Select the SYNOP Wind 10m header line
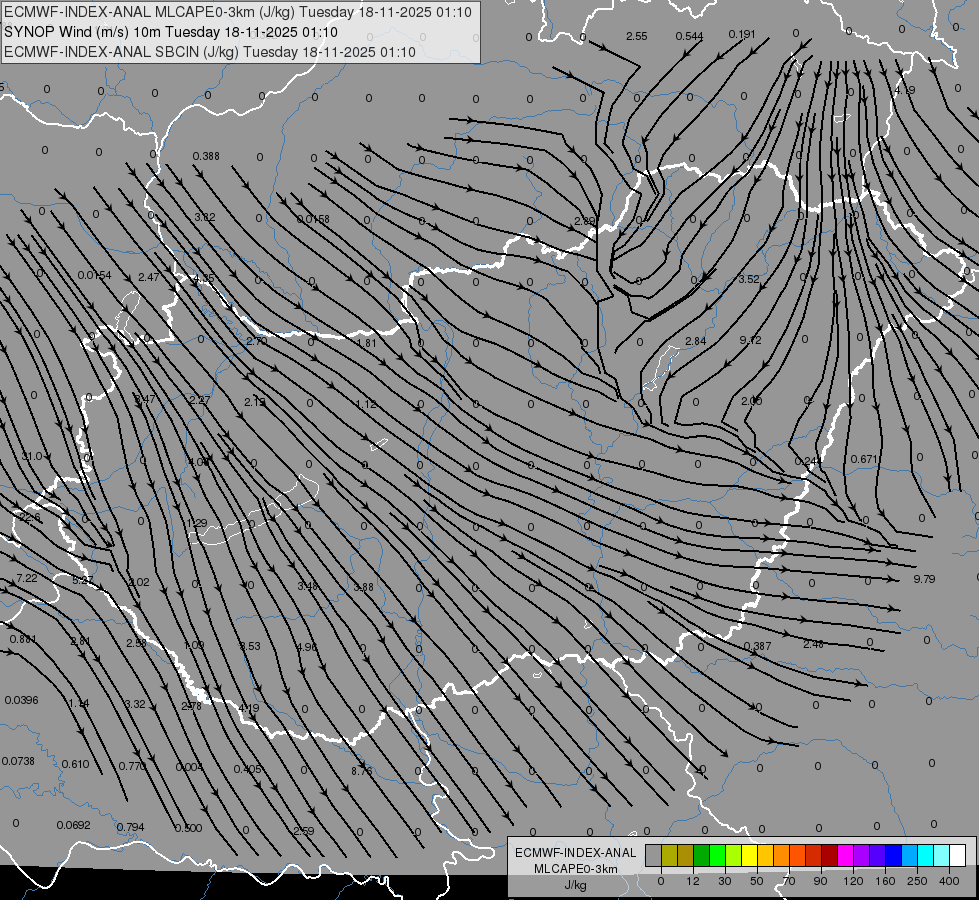 point(170,32)
